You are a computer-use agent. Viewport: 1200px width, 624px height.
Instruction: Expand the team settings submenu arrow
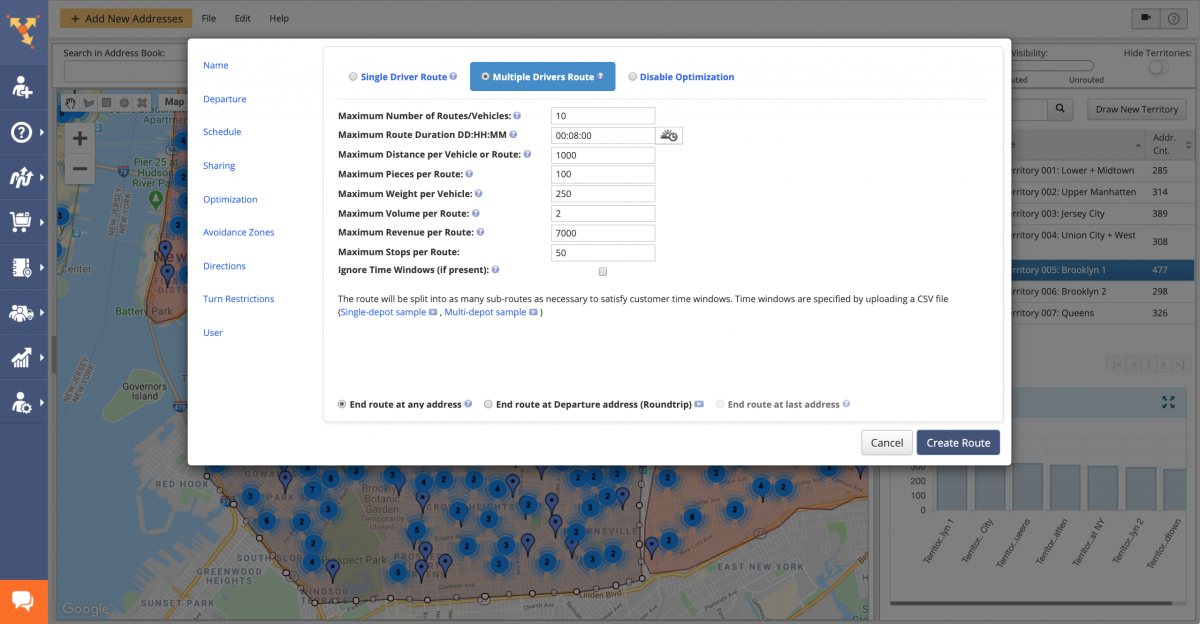tap(42, 402)
